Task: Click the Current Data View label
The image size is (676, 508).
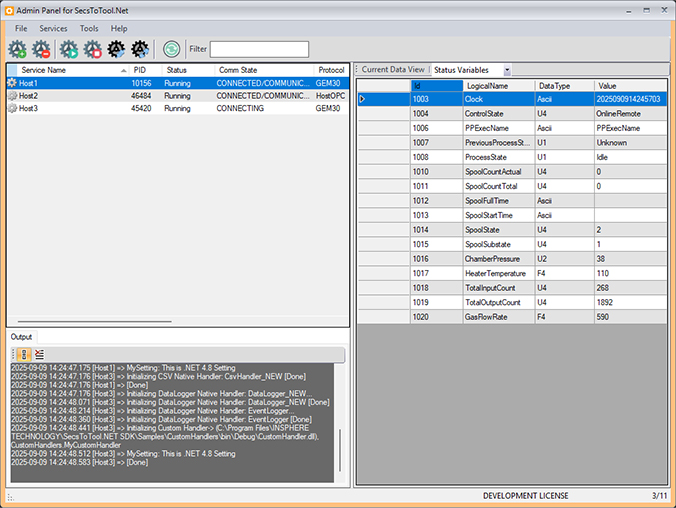Action: (x=393, y=69)
